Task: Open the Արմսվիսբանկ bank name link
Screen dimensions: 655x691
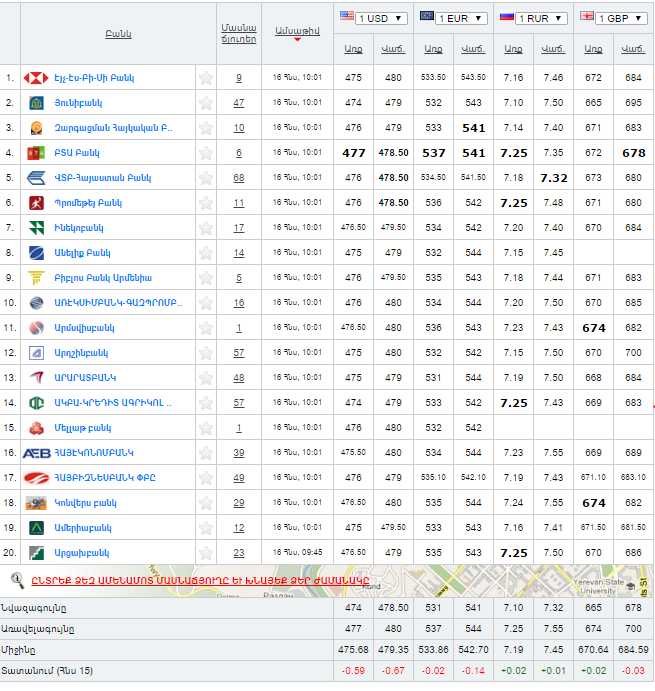Action: coord(84,328)
